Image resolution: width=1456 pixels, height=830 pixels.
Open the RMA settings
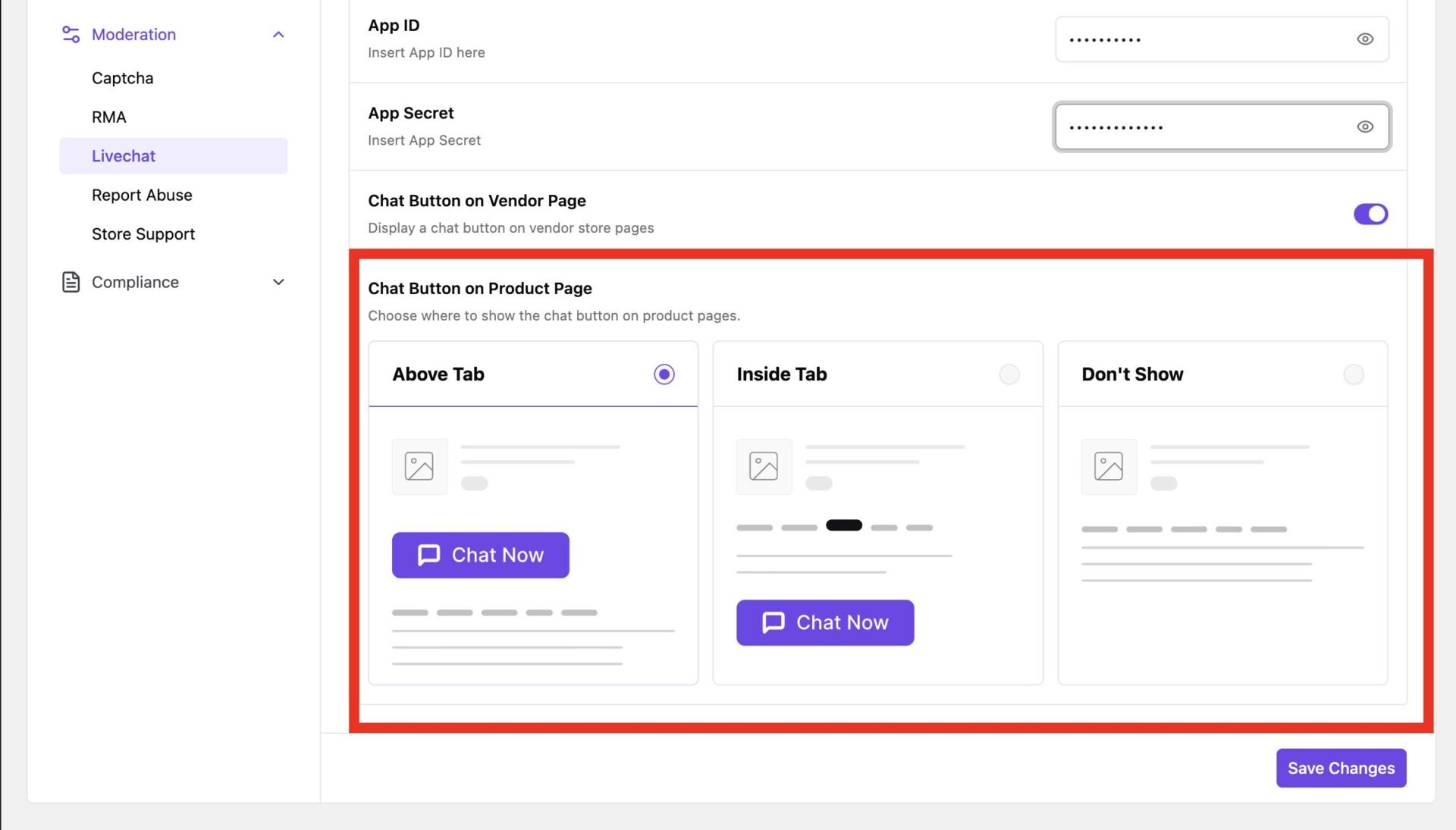pos(109,117)
